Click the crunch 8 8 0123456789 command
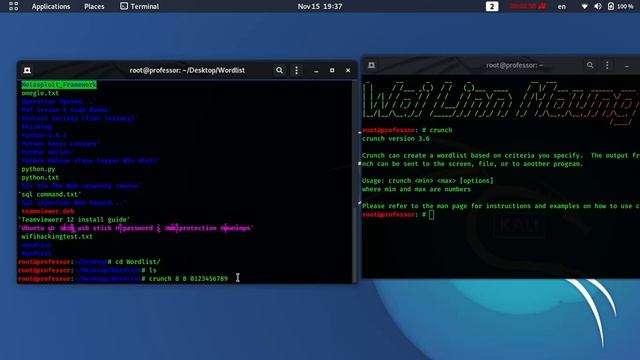Image resolution: width=640 pixels, height=360 pixels. tap(188, 278)
